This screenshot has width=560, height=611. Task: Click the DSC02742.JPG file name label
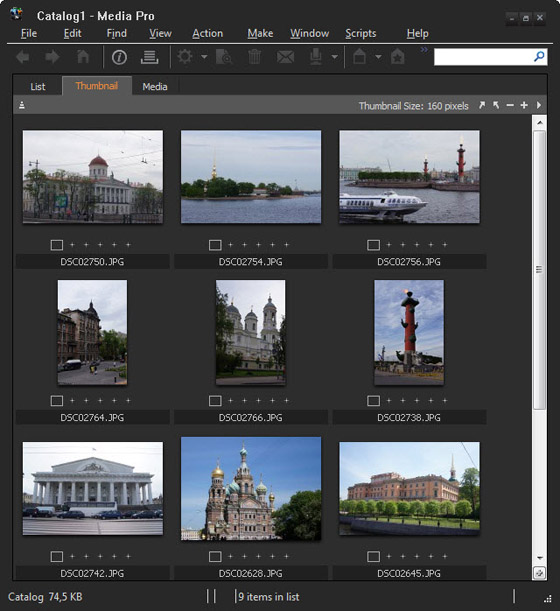pos(92,574)
